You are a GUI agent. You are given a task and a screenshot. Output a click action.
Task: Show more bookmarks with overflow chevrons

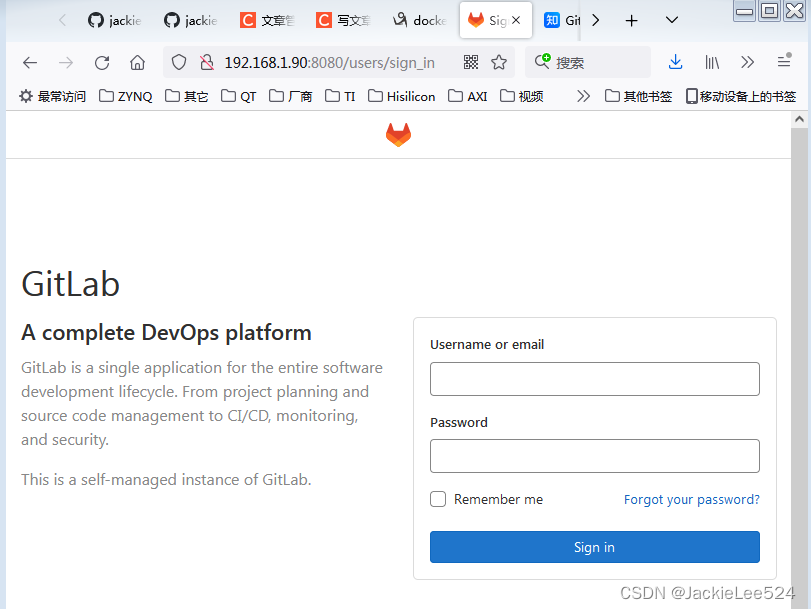tap(583, 96)
